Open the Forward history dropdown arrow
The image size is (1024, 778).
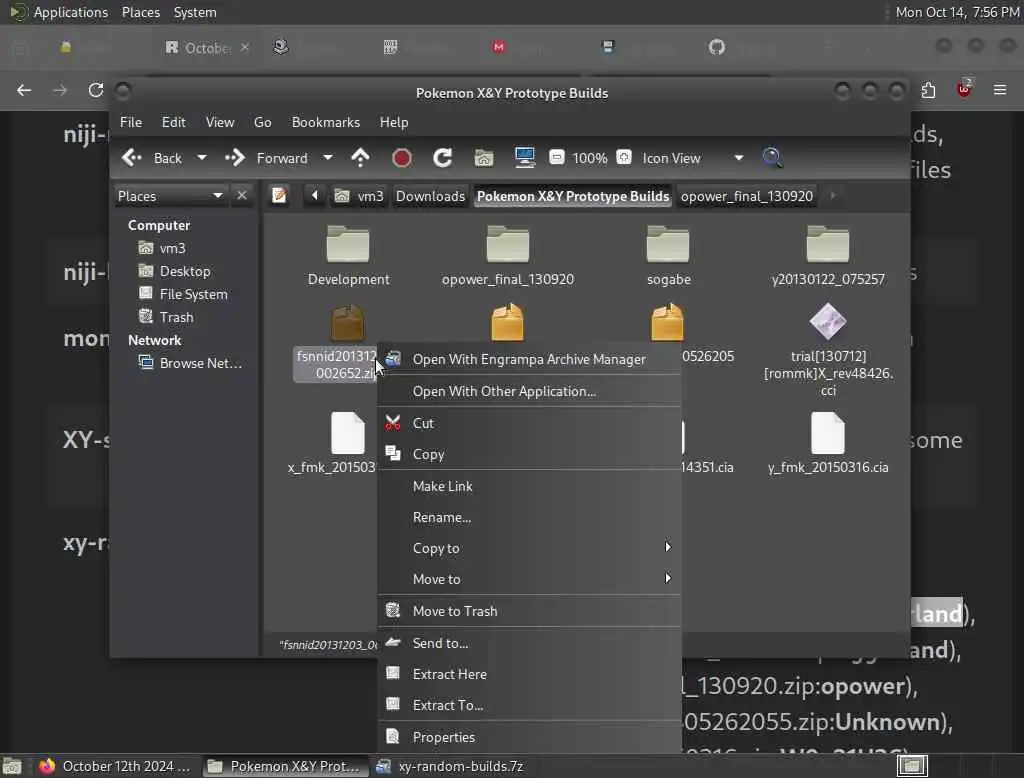point(328,158)
